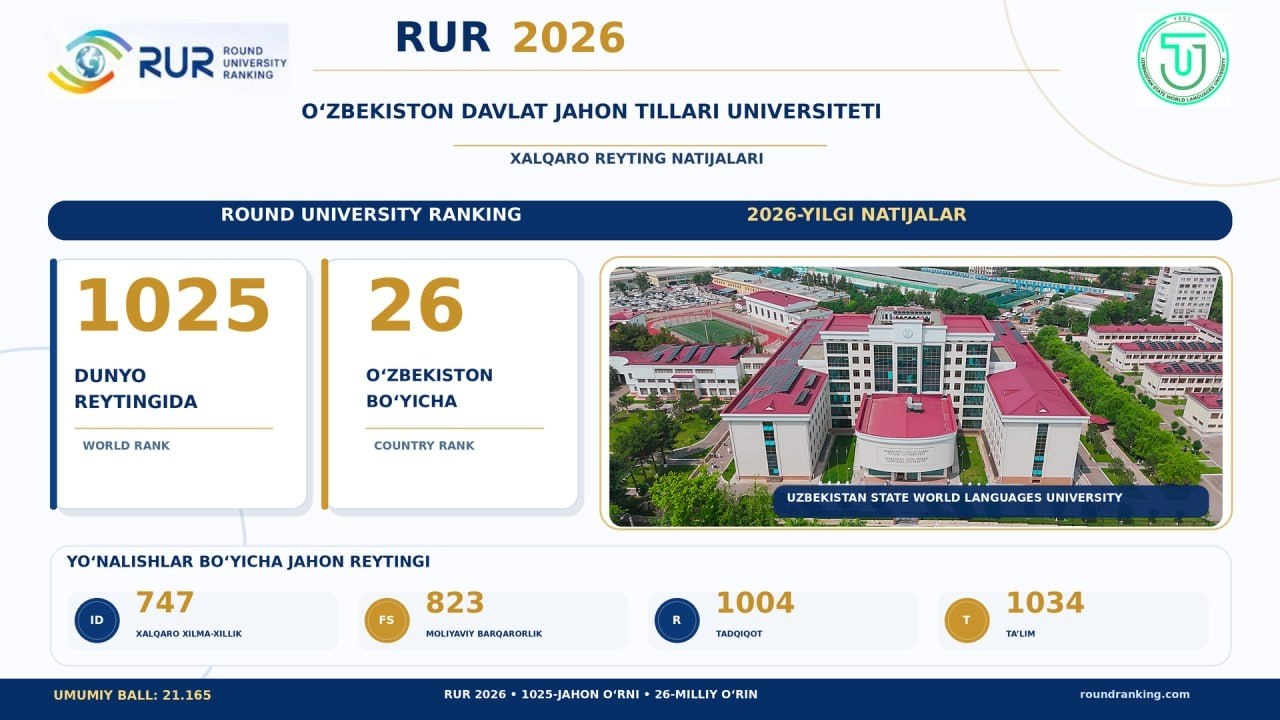
Task: Click the Yo'nalishlar bo'yicha jahon reytingi heading
Action: (x=248, y=562)
